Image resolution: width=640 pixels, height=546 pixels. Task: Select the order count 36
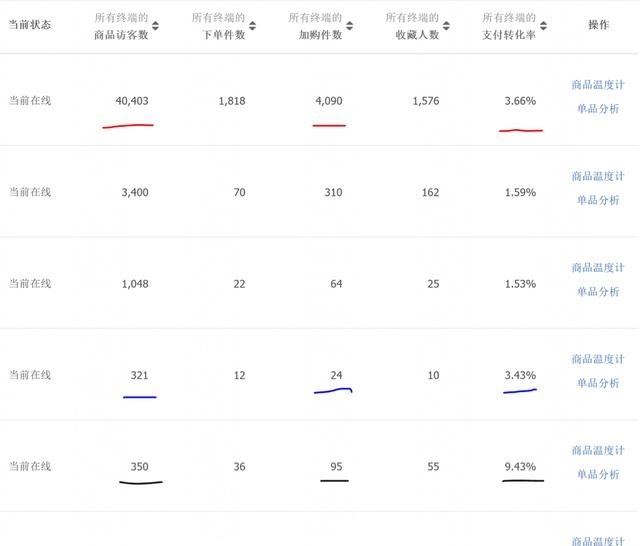coord(240,466)
